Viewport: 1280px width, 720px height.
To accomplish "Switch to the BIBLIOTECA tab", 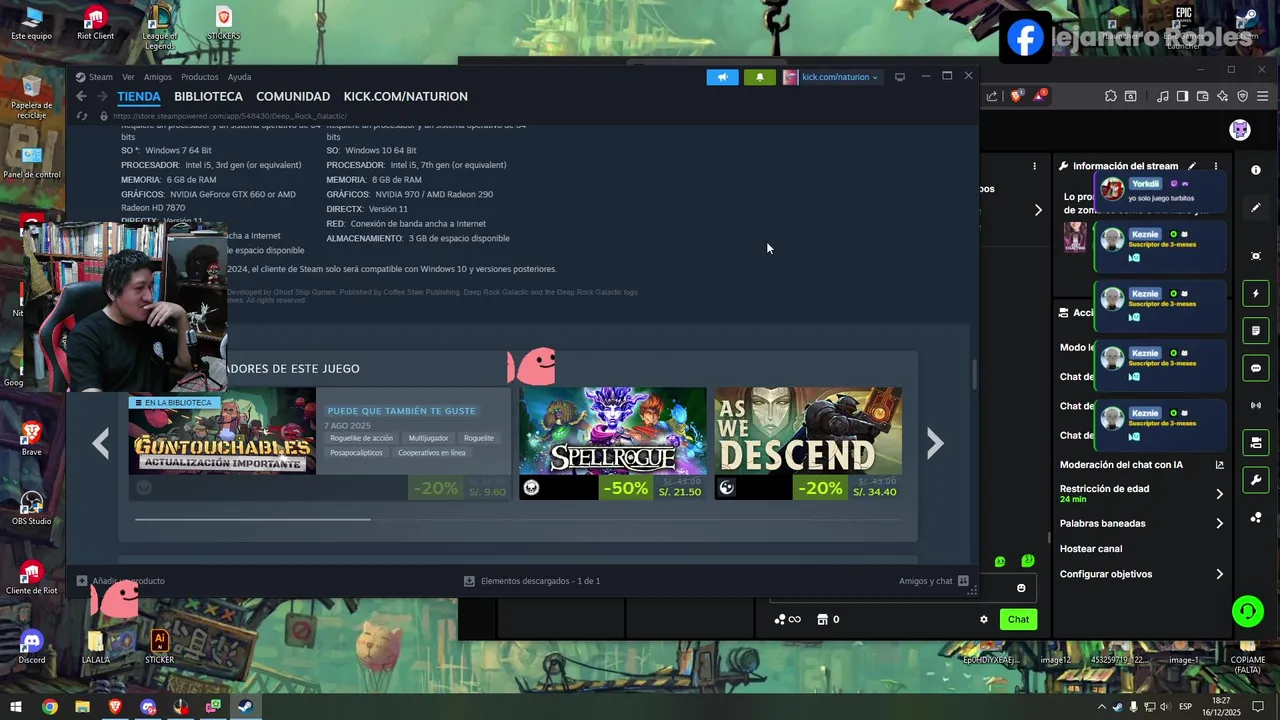I will point(208,97).
